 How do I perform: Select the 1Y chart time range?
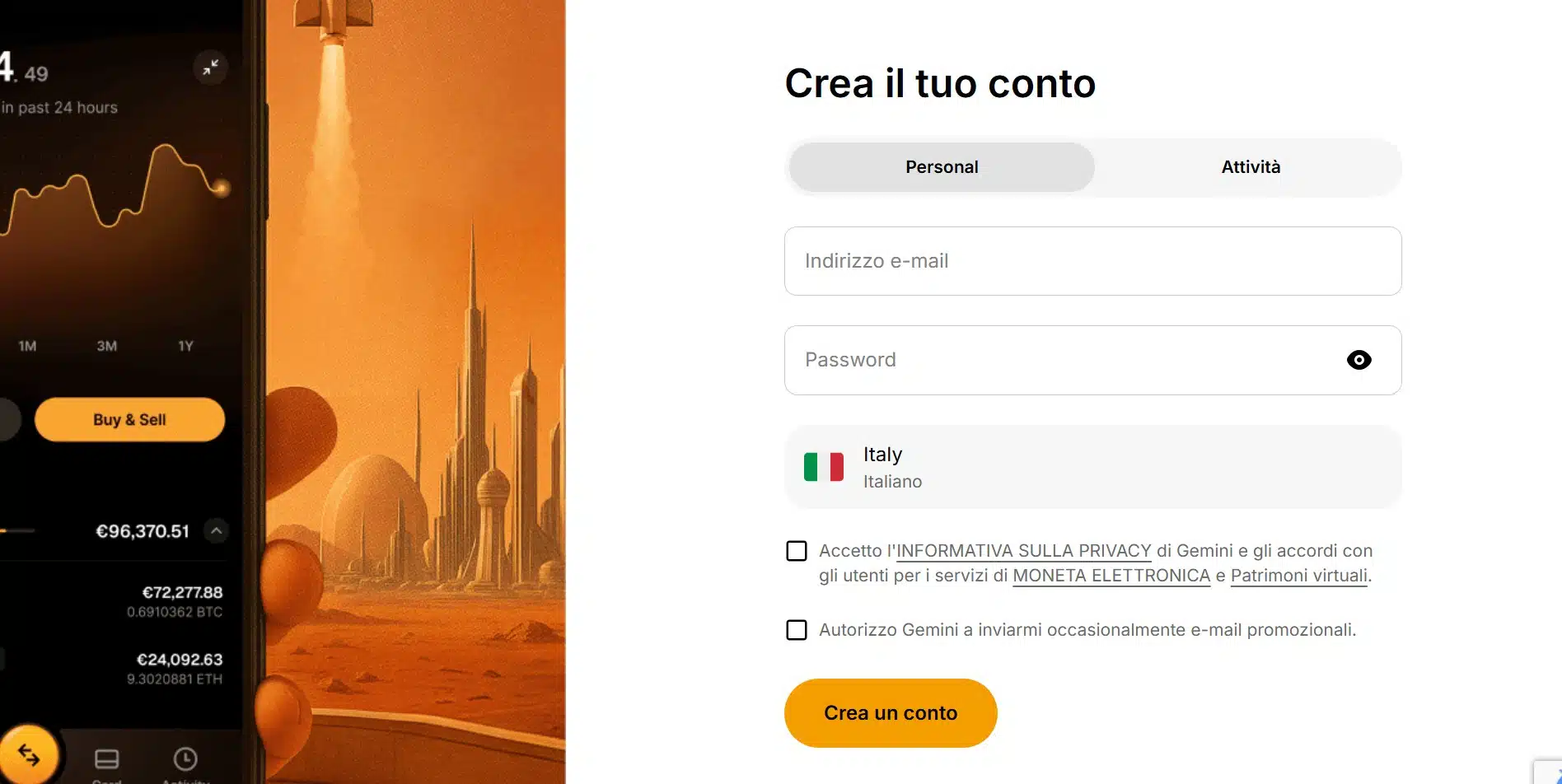[184, 346]
